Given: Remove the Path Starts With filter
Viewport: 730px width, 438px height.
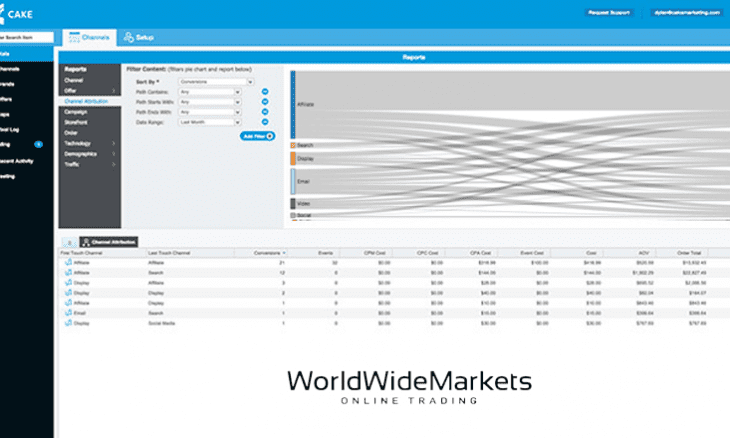Looking at the screenshot, I should click(265, 101).
